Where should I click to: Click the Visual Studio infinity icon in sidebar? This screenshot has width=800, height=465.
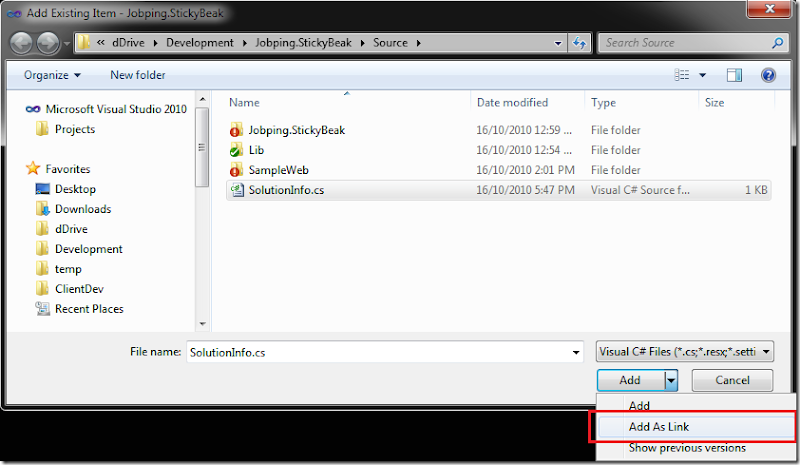click(x=33, y=109)
